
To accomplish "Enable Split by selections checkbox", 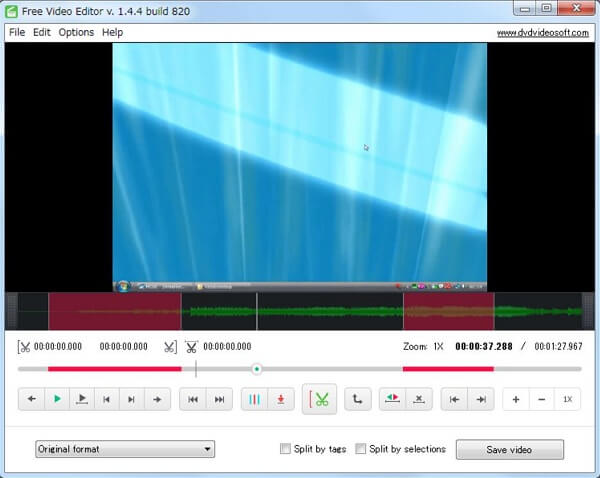I will pos(360,449).
